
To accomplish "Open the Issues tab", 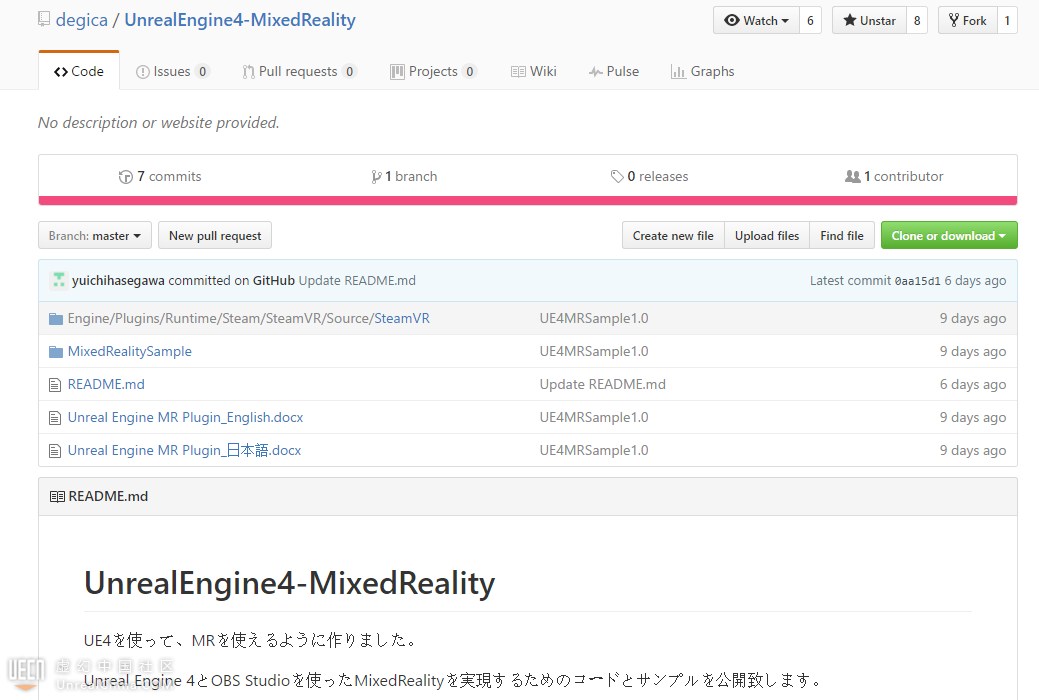I will (172, 71).
